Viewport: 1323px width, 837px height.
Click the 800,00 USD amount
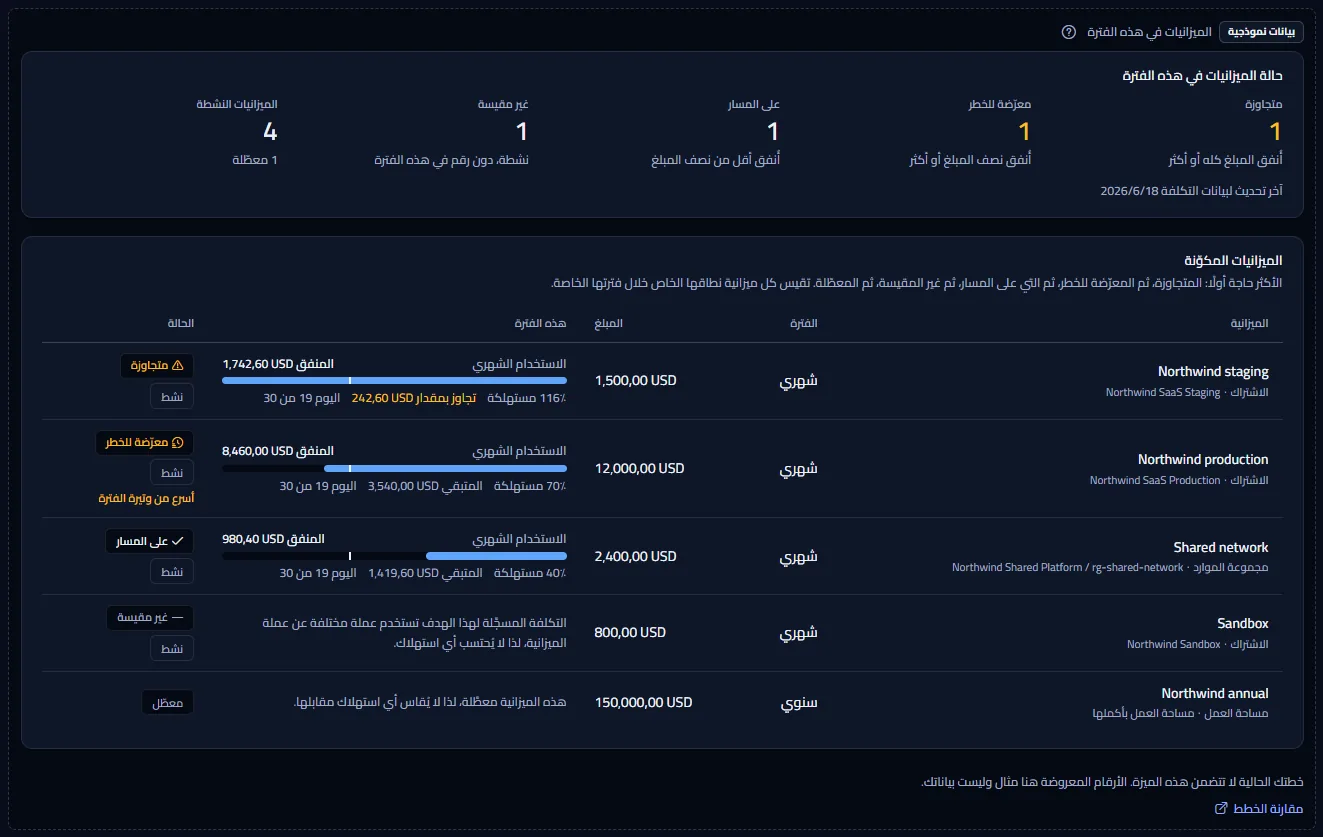click(630, 633)
